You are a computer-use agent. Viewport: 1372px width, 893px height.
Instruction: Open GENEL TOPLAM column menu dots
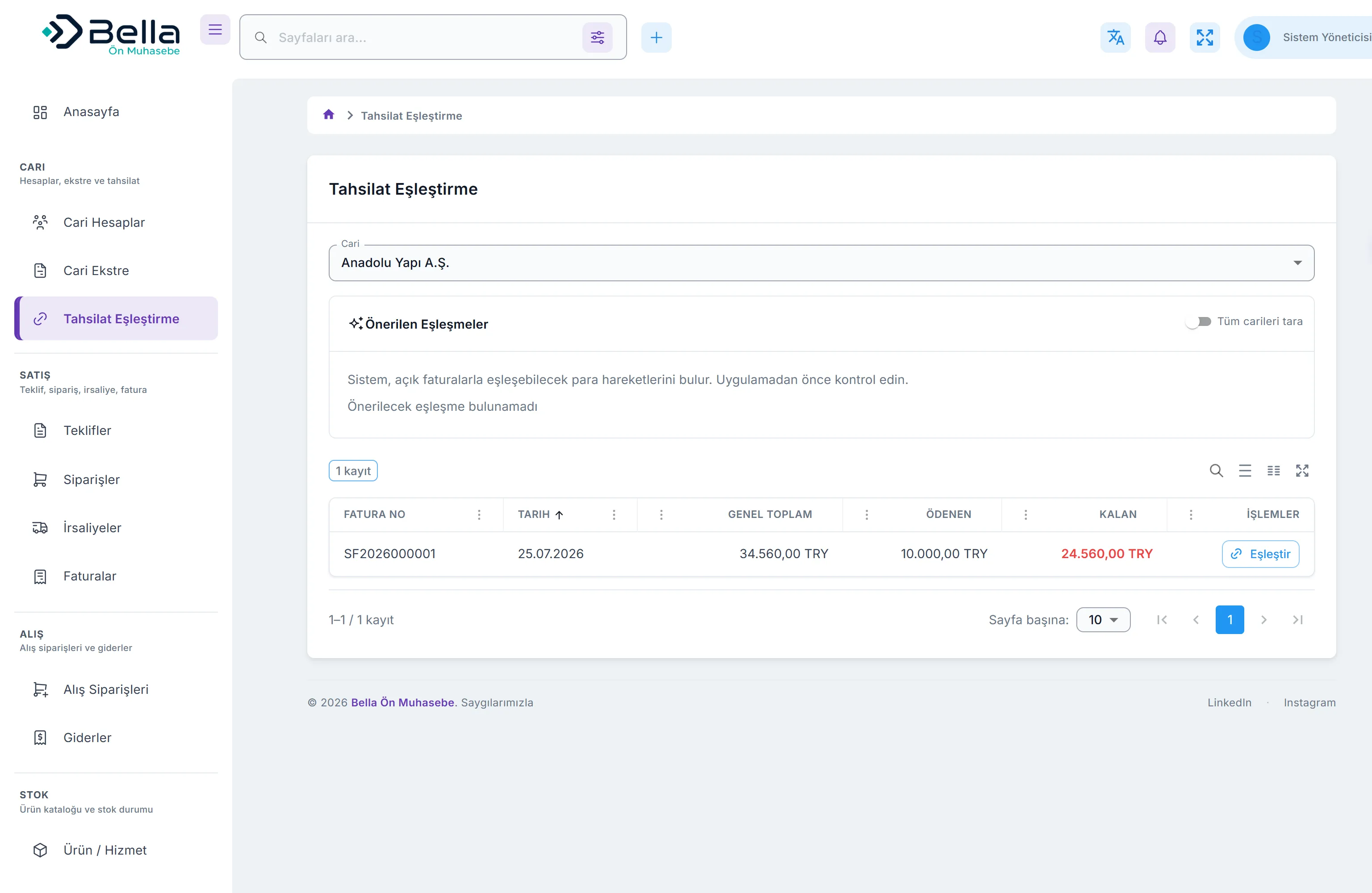pyautogui.click(x=661, y=514)
